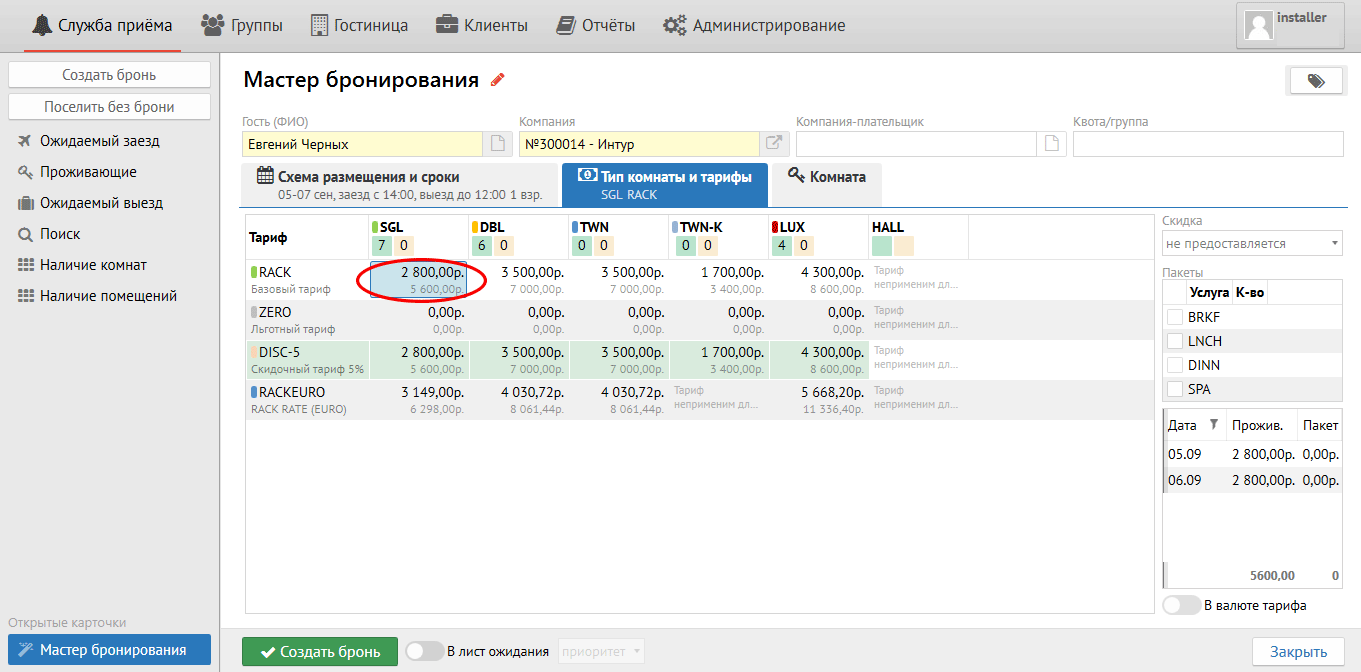
Task: Expand the Скидка dropdown
Action: tap(1251, 243)
